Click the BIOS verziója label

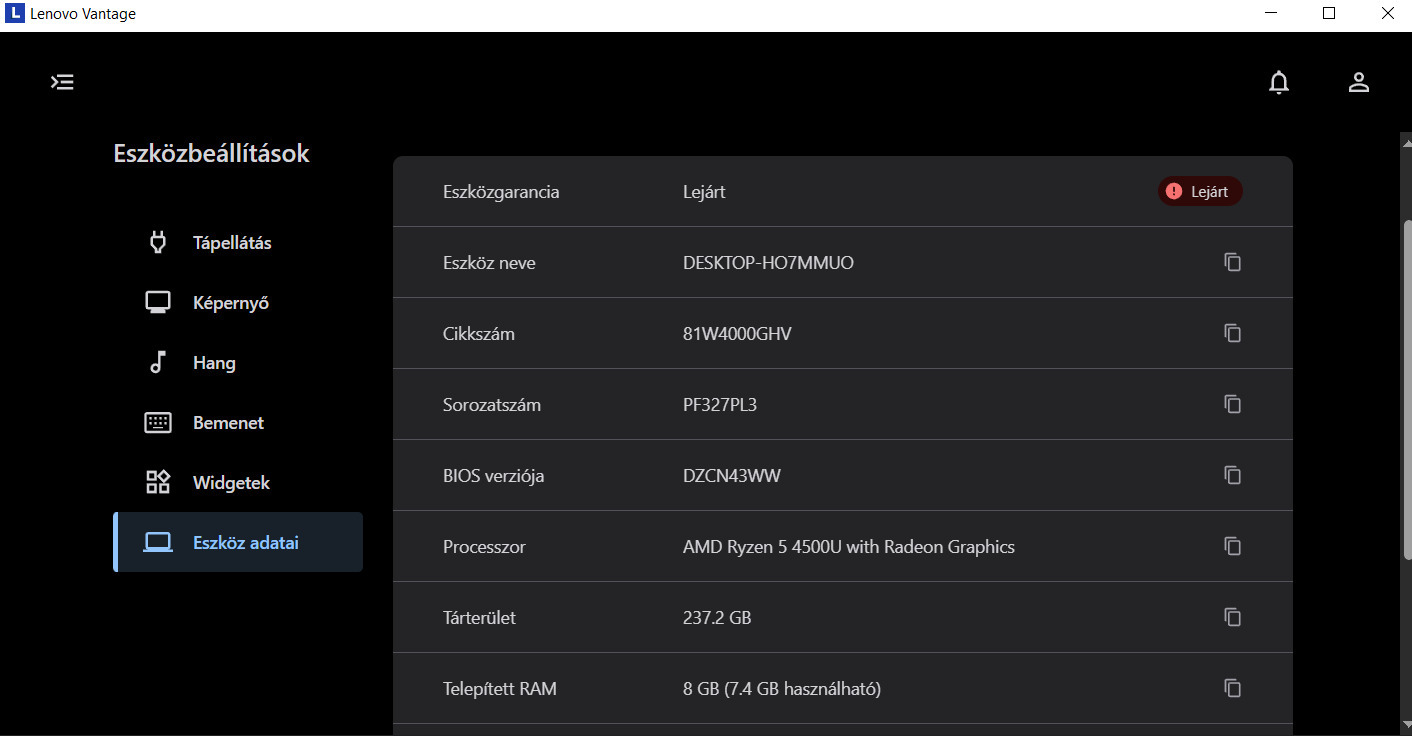click(493, 476)
